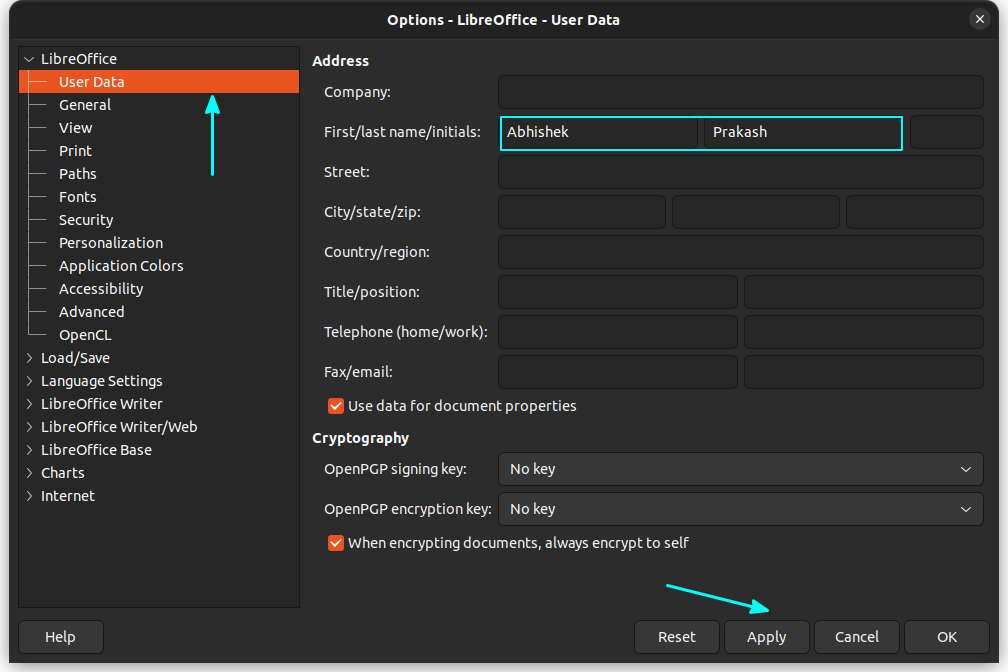The height and width of the screenshot is (672, 1008).
Task: Open the Personalization options page
Action: point(111,243)
